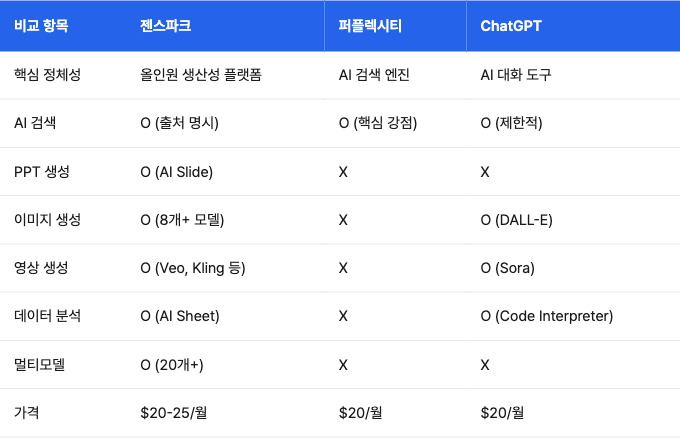Click the O (Code Interpreter) cell
Image resolution: width=680 pixels, height=438 pixels.
(x=546, y=316)
